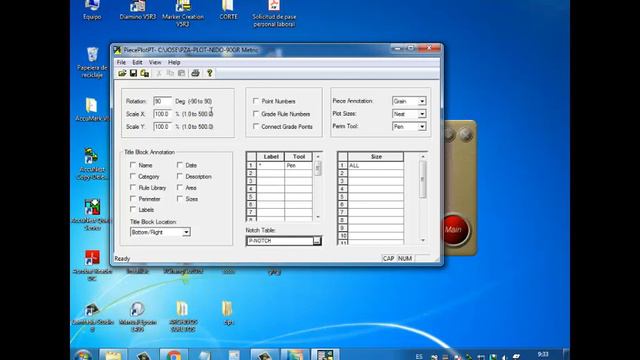Open the Plot Sizes dropdown
The height and width of the screenshot is (360, 640).
[x=422, y=114]
